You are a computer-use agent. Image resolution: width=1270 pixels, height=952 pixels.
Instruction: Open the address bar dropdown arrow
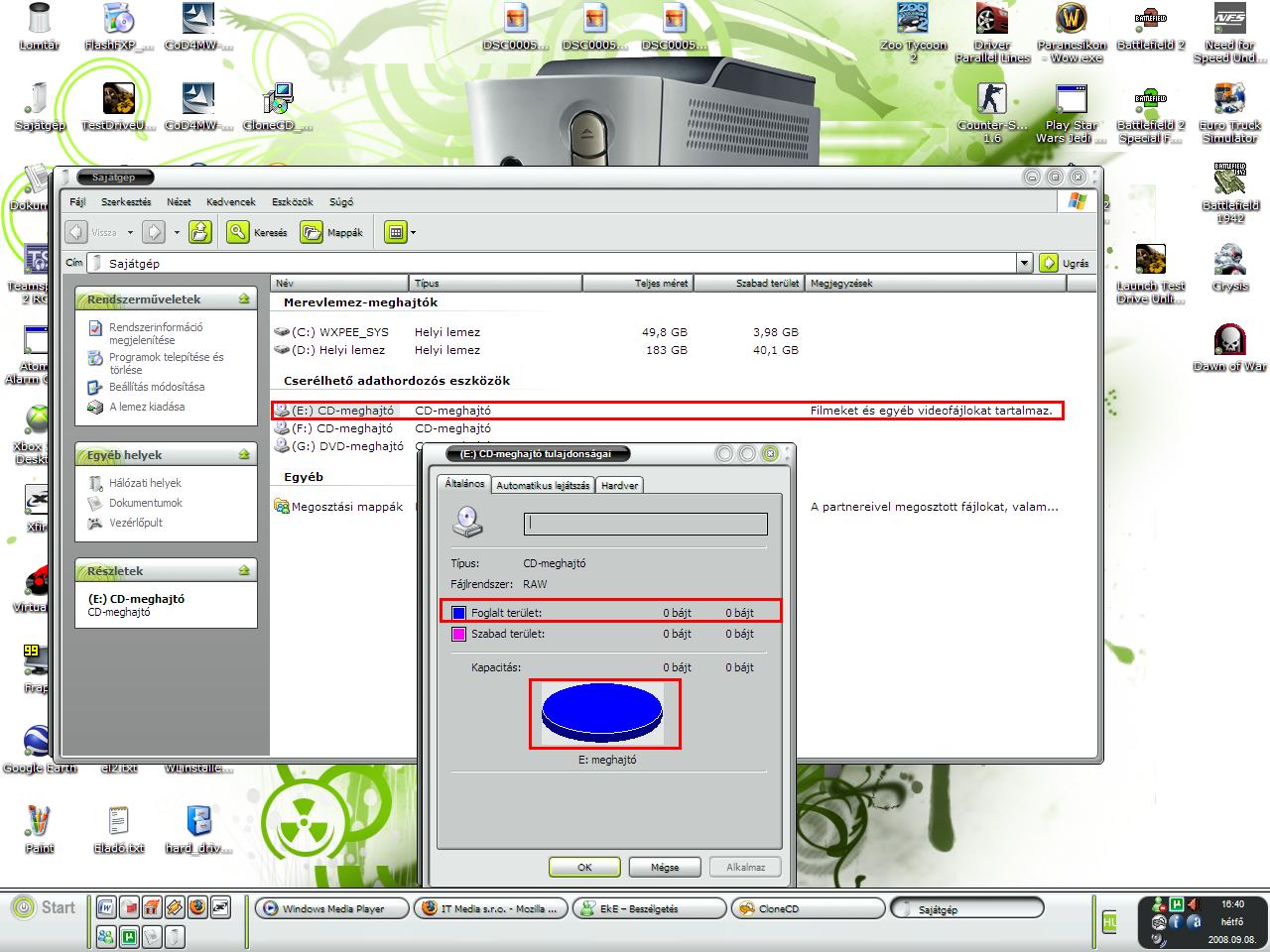(x=1025, y=263)
